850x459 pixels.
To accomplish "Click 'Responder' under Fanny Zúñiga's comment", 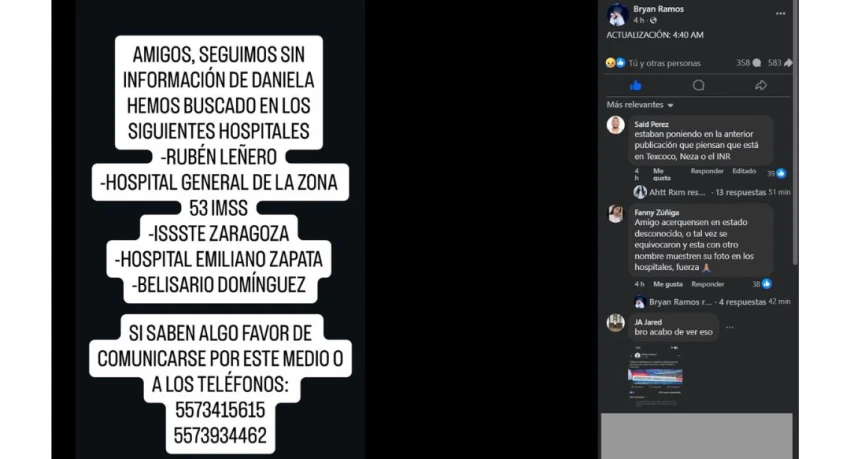I will click(x=707, y=284).
